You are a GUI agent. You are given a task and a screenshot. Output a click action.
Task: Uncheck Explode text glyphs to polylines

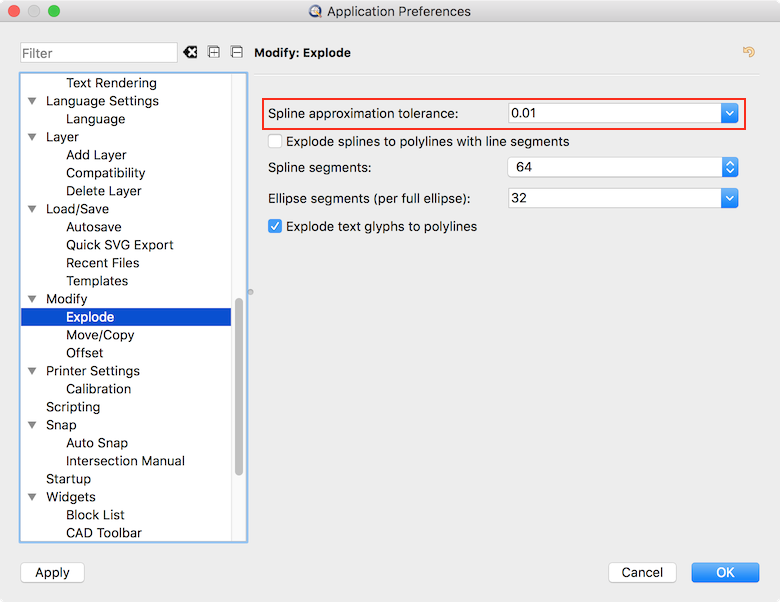pos(275,226)
